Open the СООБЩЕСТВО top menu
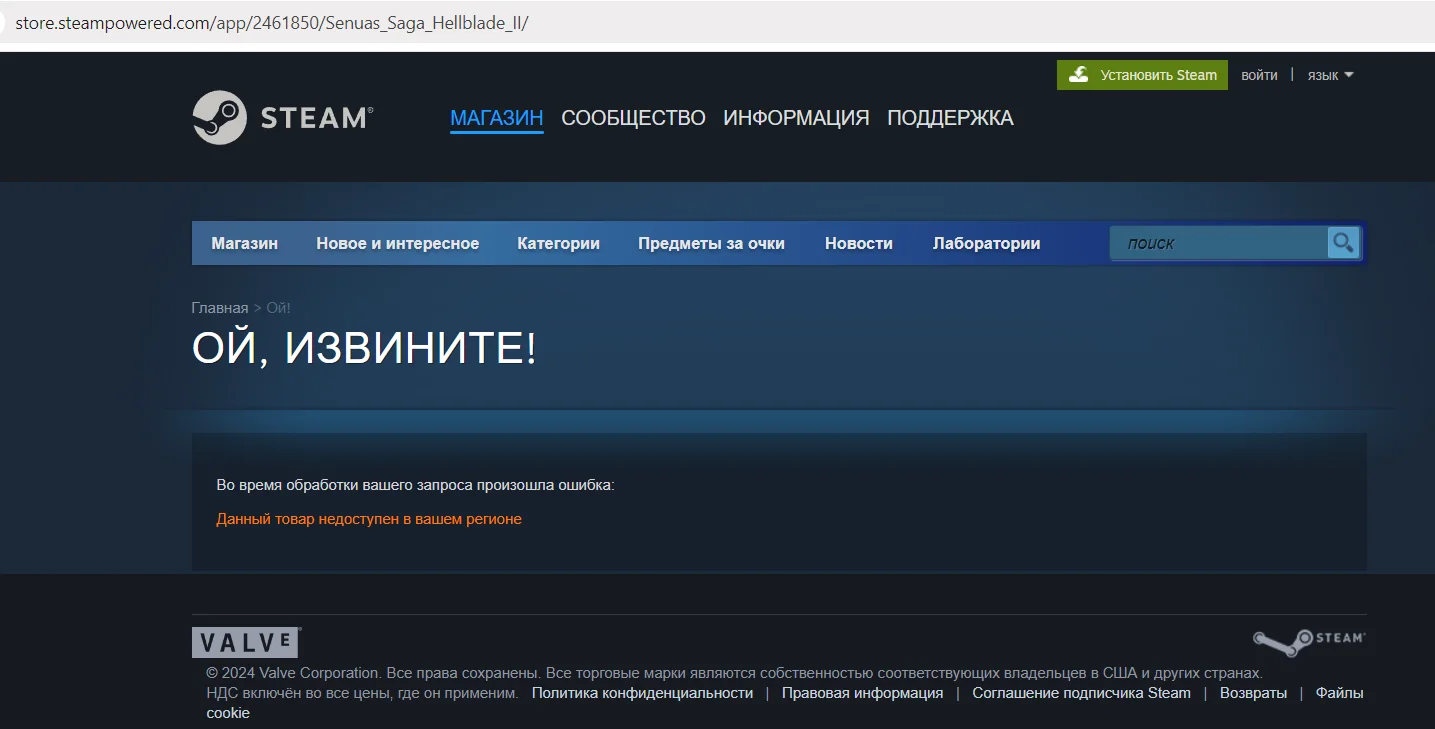1435x729 pixels. tap(633, 118)
